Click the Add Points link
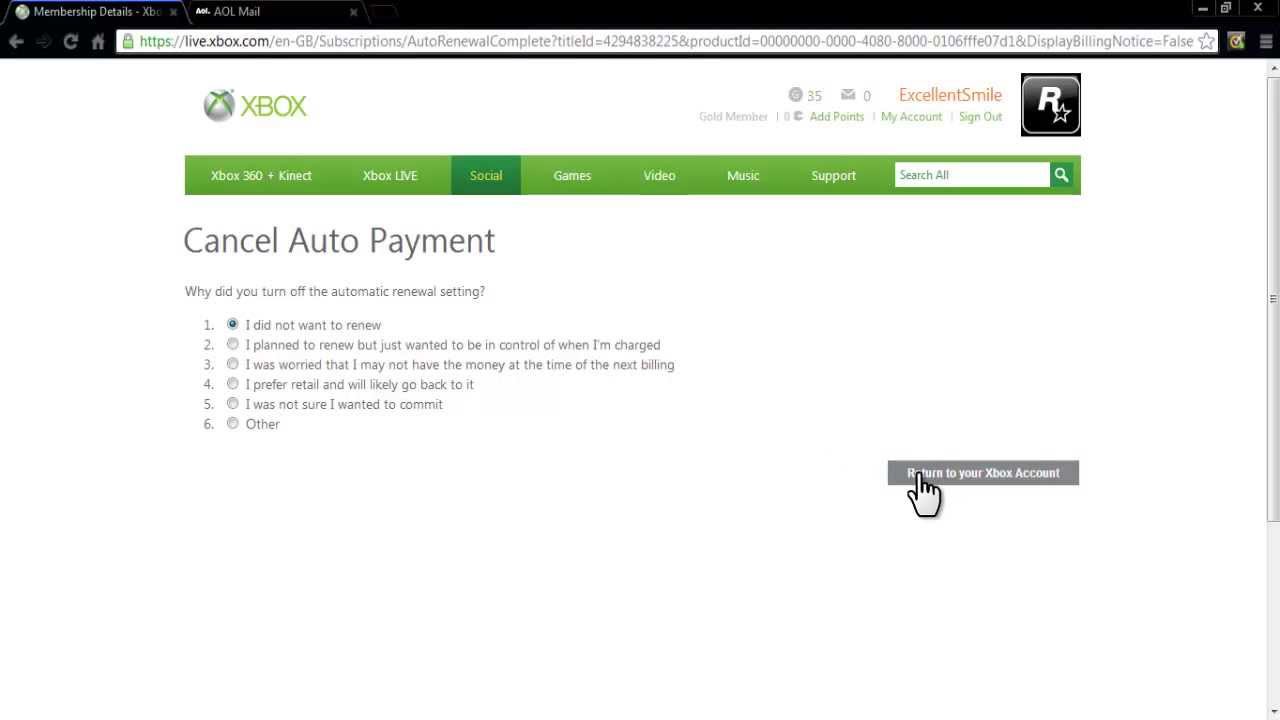 click(837, 117)
